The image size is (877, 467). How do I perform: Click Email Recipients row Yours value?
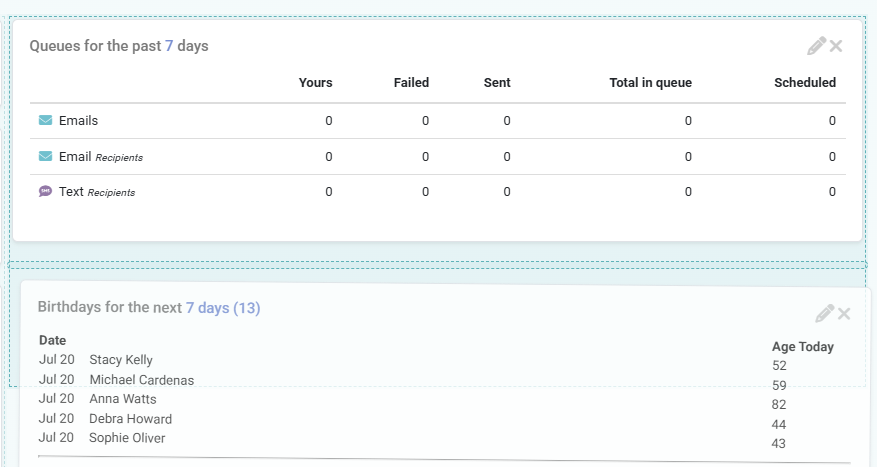point(329,157)
